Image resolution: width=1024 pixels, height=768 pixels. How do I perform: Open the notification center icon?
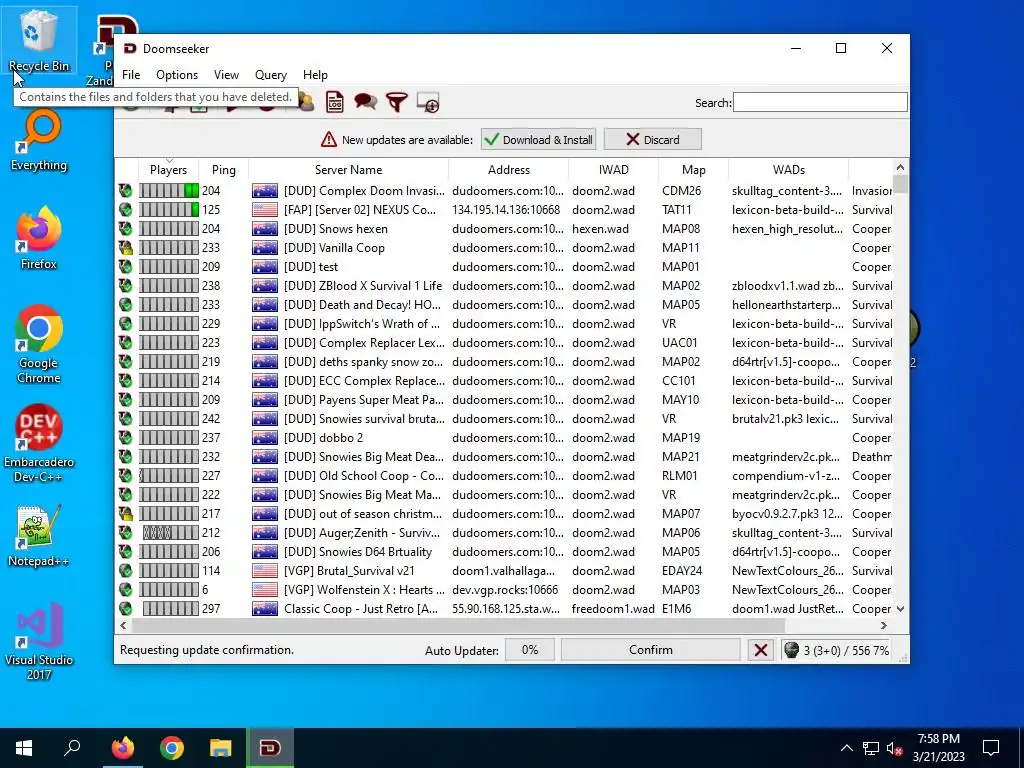(991, 748)
